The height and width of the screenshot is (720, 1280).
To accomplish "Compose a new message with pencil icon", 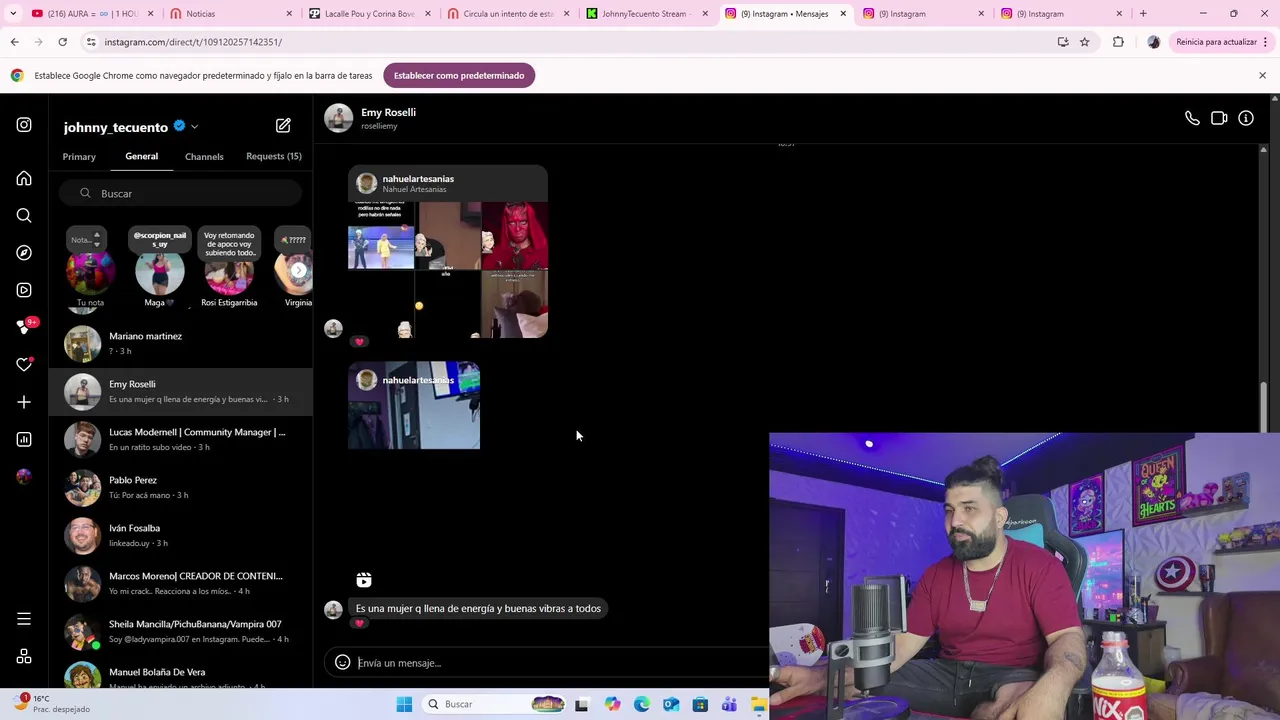I will (x=283, y=125).
